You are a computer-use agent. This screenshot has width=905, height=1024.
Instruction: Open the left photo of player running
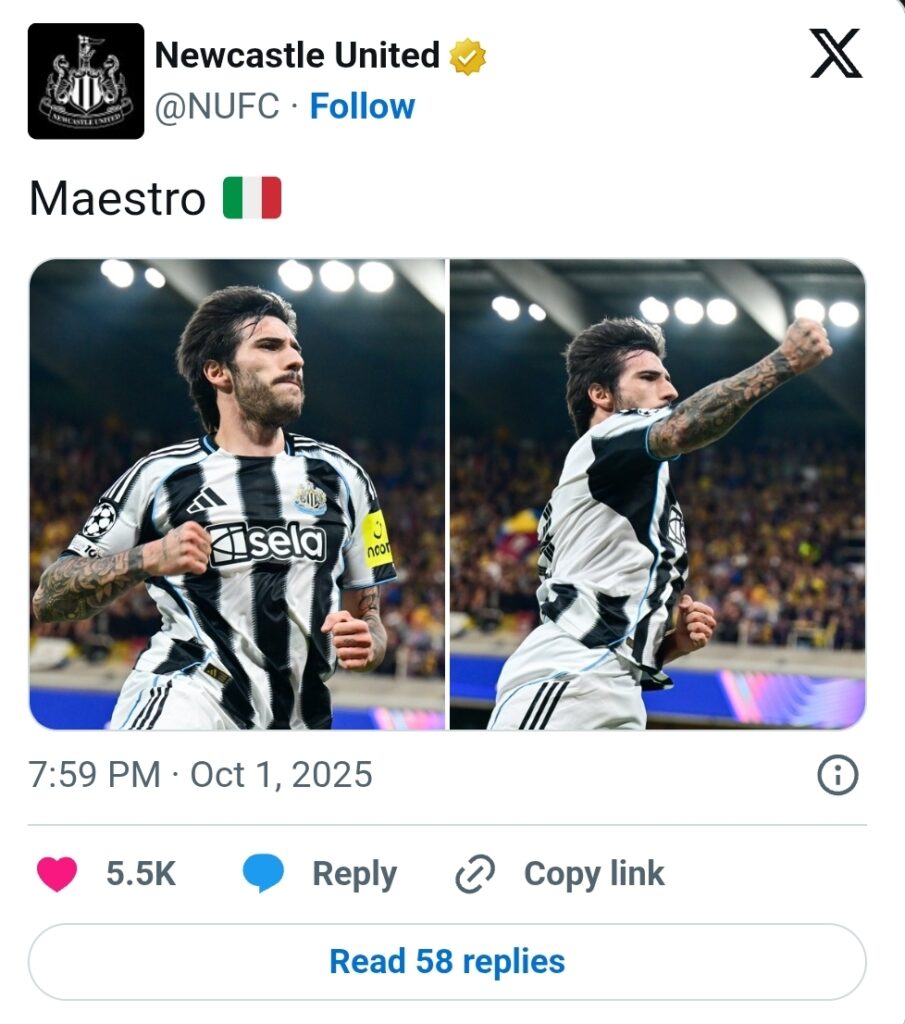(x=237, y=494)
